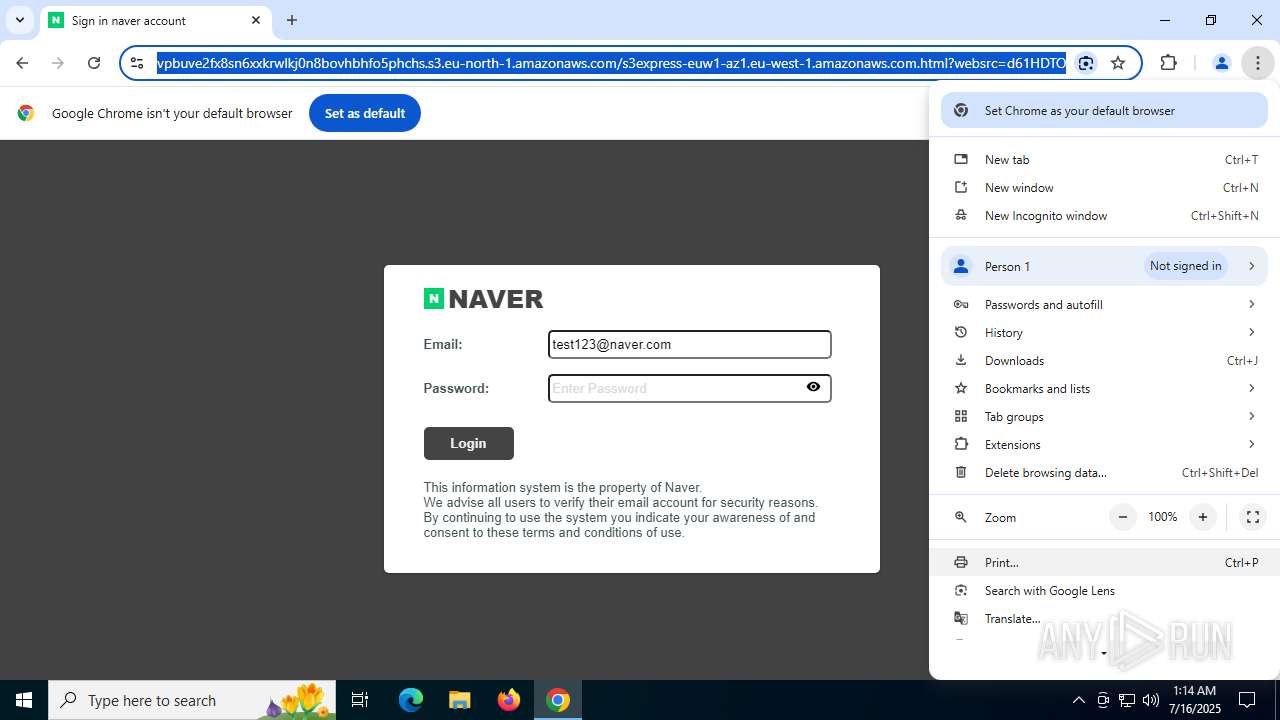The height and width of the screenshot is (720, 1280).
Task: Select Chrome icon on taskbar
Action: click(558, 700)
